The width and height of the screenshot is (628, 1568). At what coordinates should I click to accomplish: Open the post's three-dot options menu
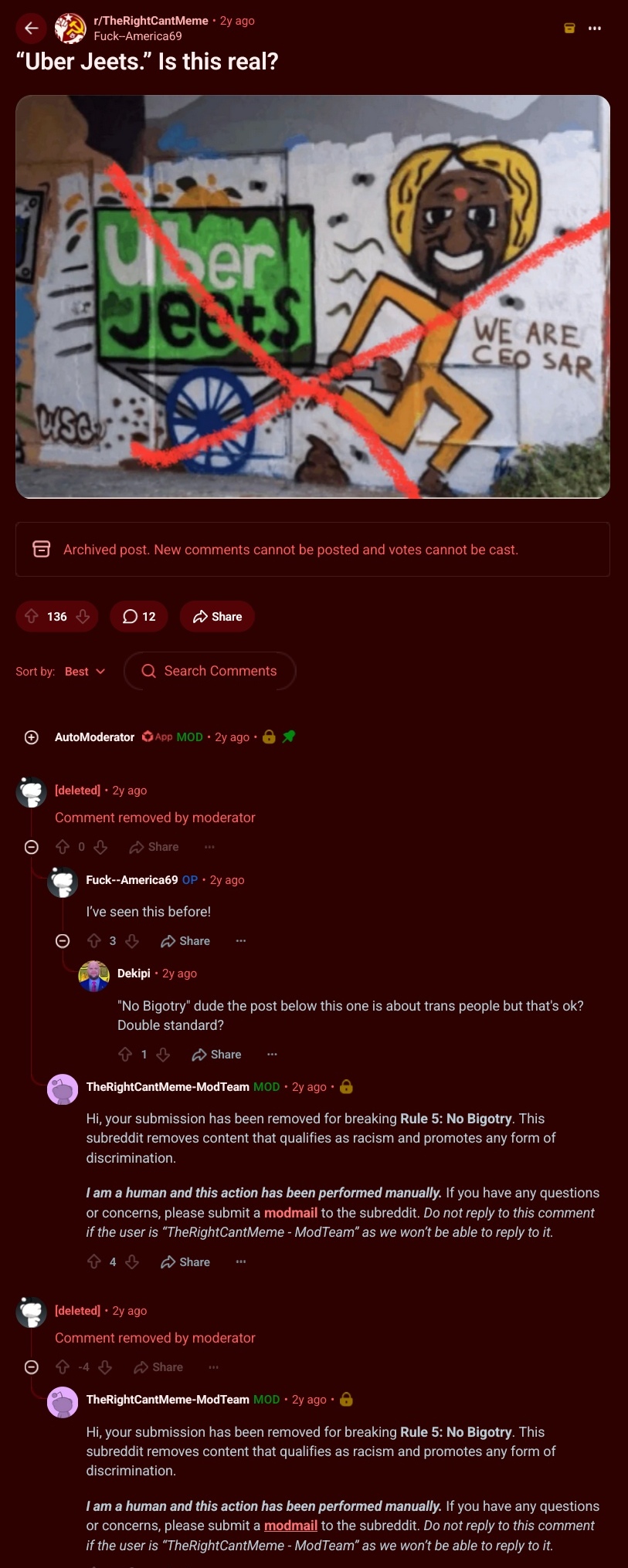tap(594, 29)
